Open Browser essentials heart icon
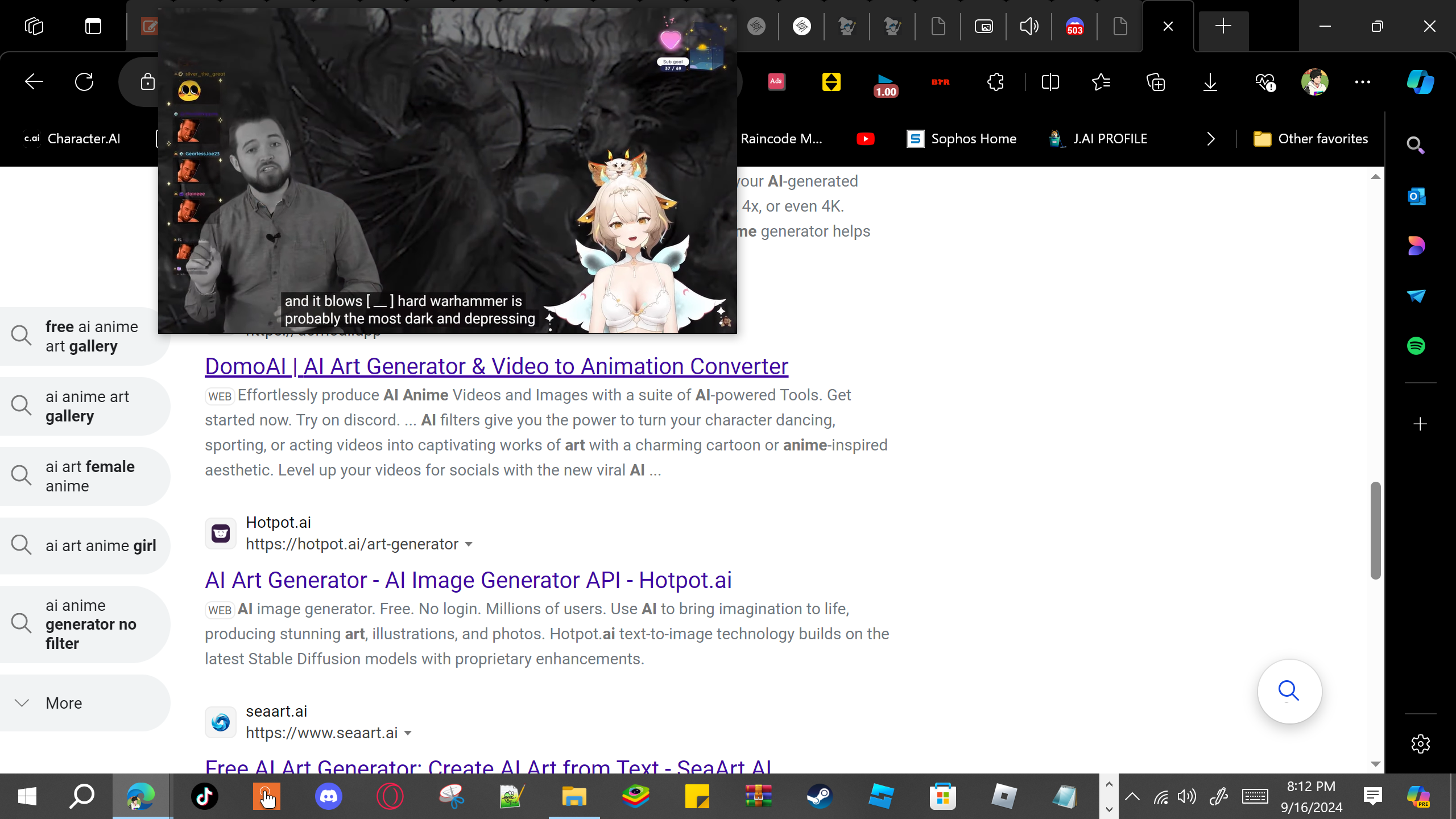Image resolution: width=1456 pixels, height=819 pixels. point(1265,82)
